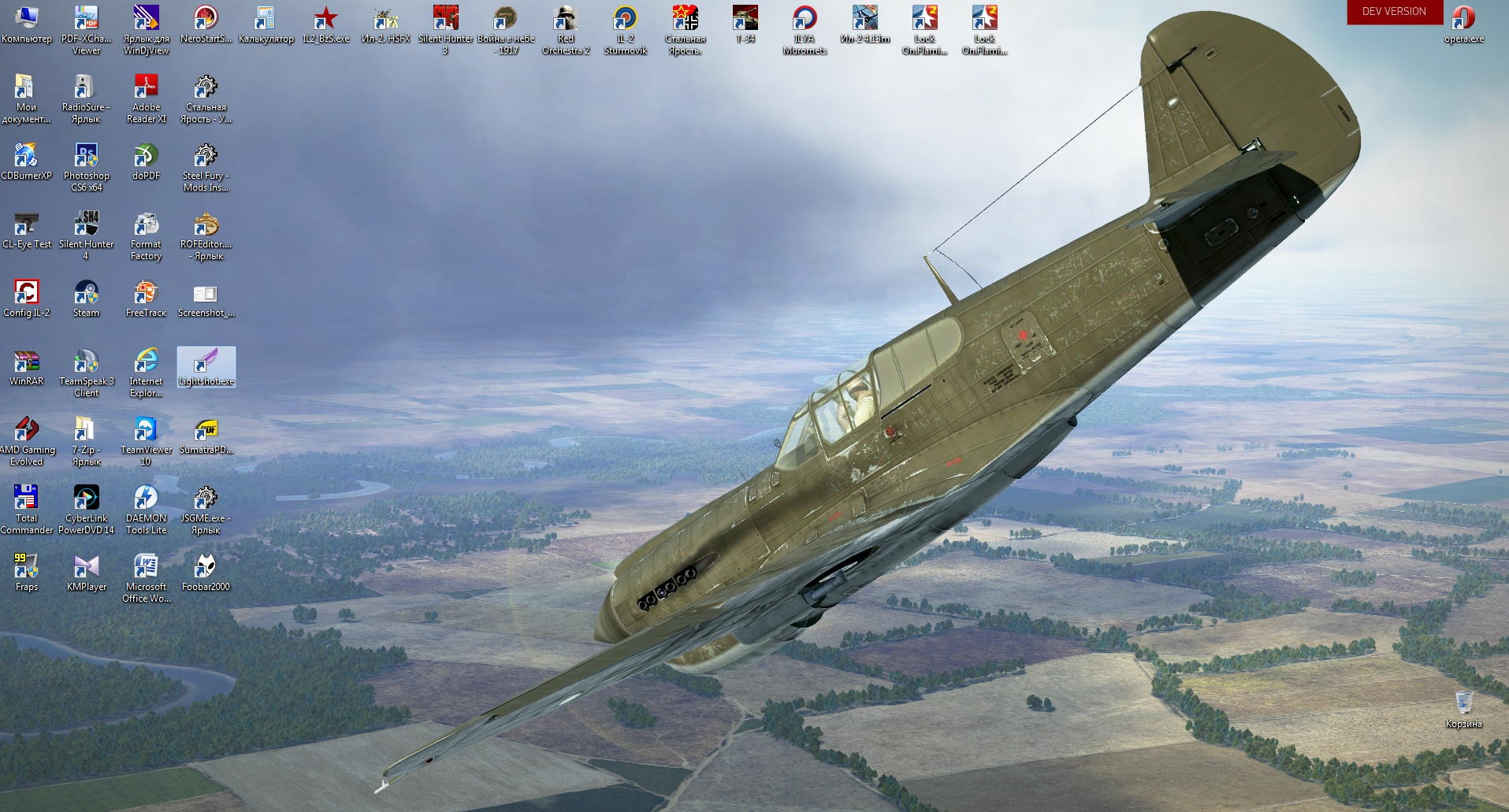Launch Red Orchestra 2 shortcut
The height and width of the screenshot is (812, 1509).
pos(565,29)
